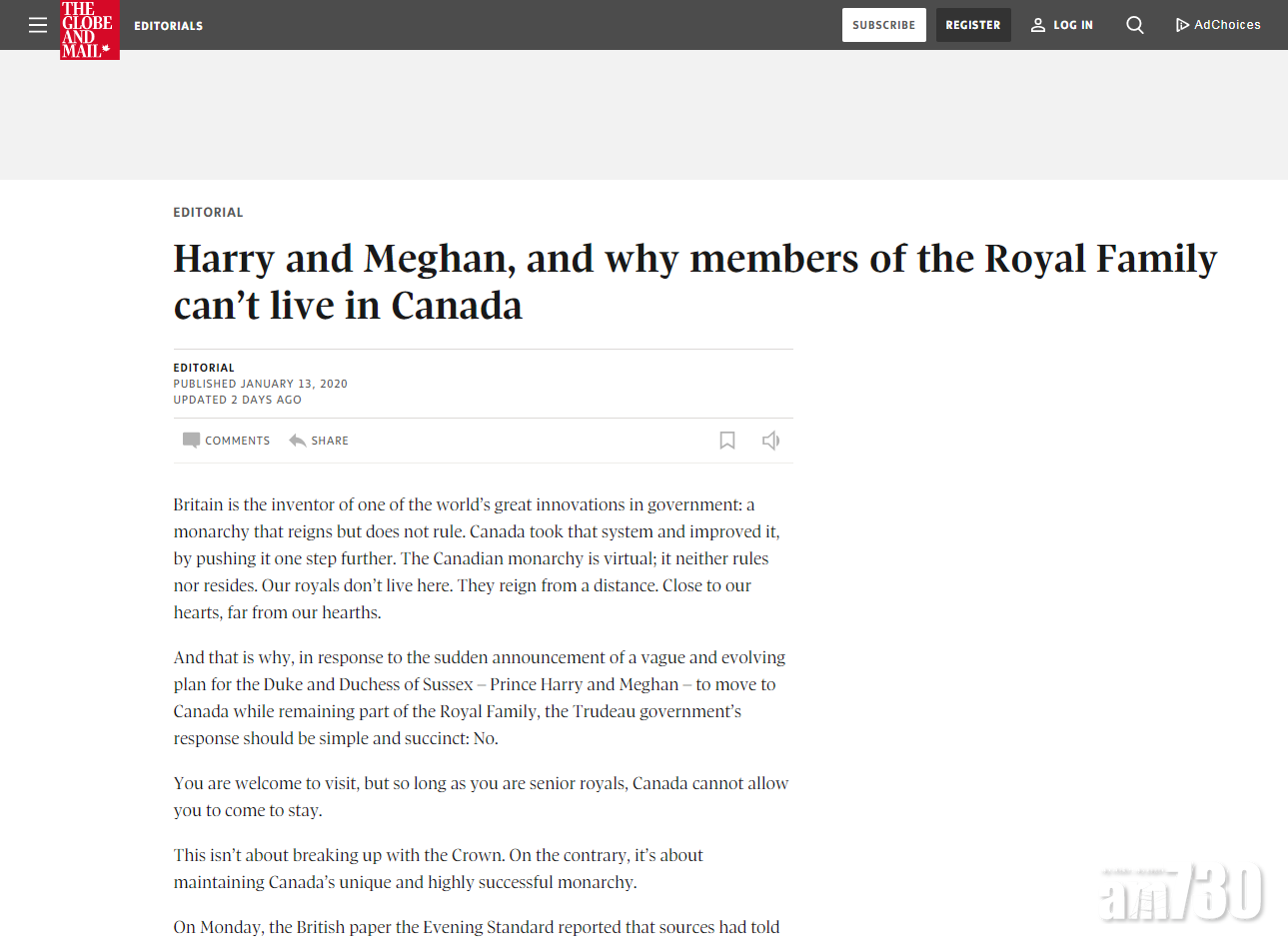Click the AdChoices icon

click(x=1182, y=25)
